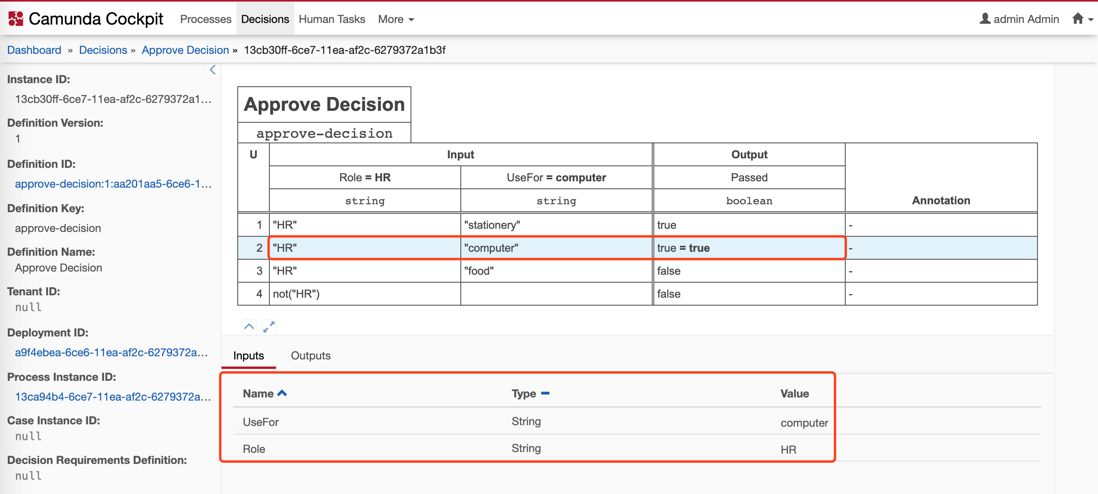Select the "computer" cell in rule 2

pyautogui.click(x=557, y=248)
